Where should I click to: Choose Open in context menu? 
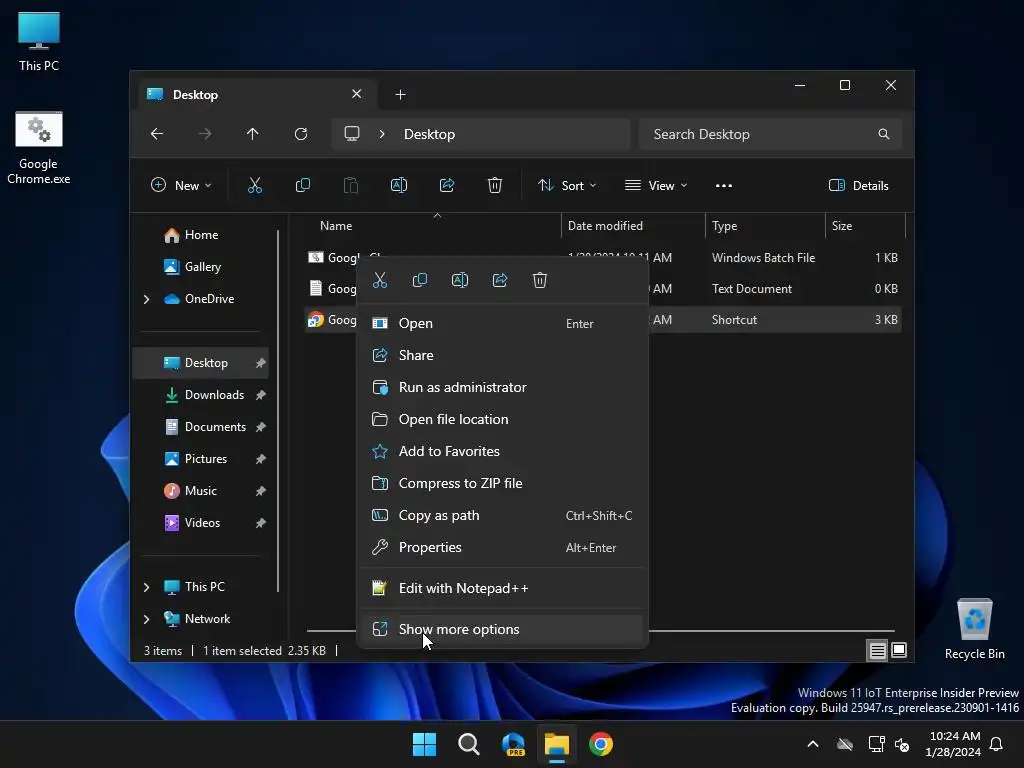click(x=503, y=323)
